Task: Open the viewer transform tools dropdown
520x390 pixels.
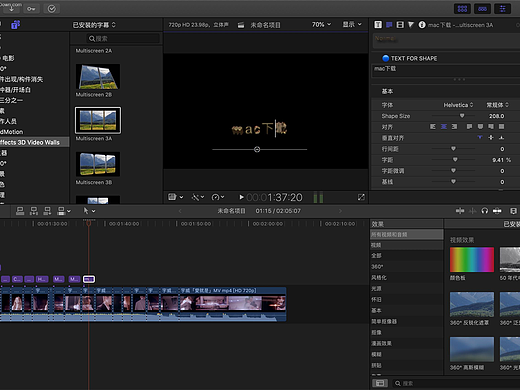Action: tap(176, 197)
